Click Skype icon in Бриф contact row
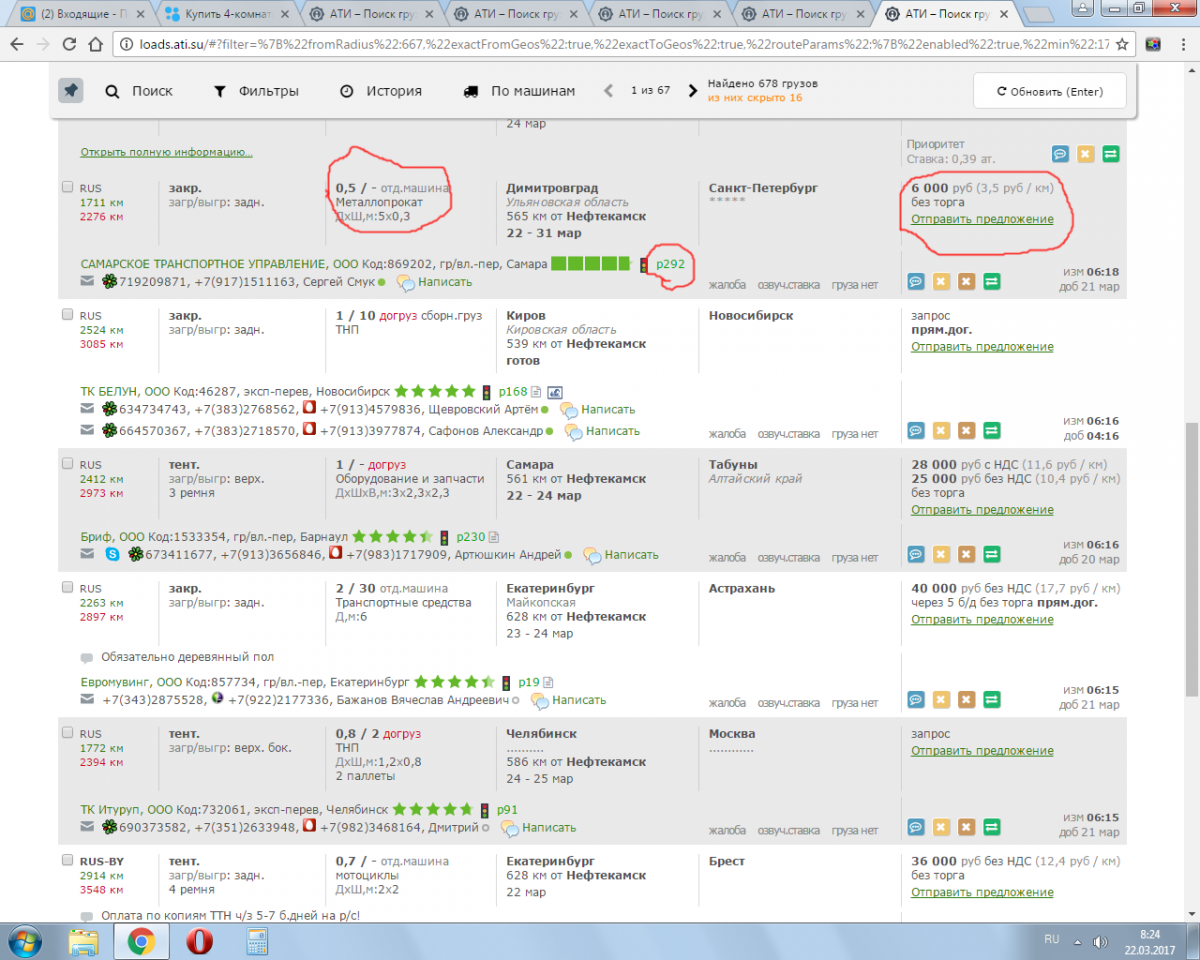1200x960 pixels. coord(112,554)
